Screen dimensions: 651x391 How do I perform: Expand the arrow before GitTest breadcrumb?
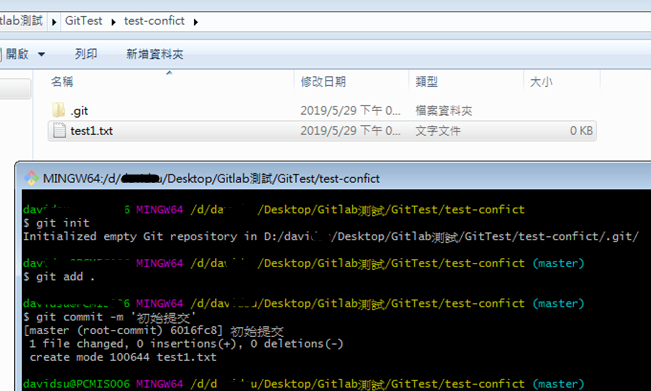[x=54, y=22]
